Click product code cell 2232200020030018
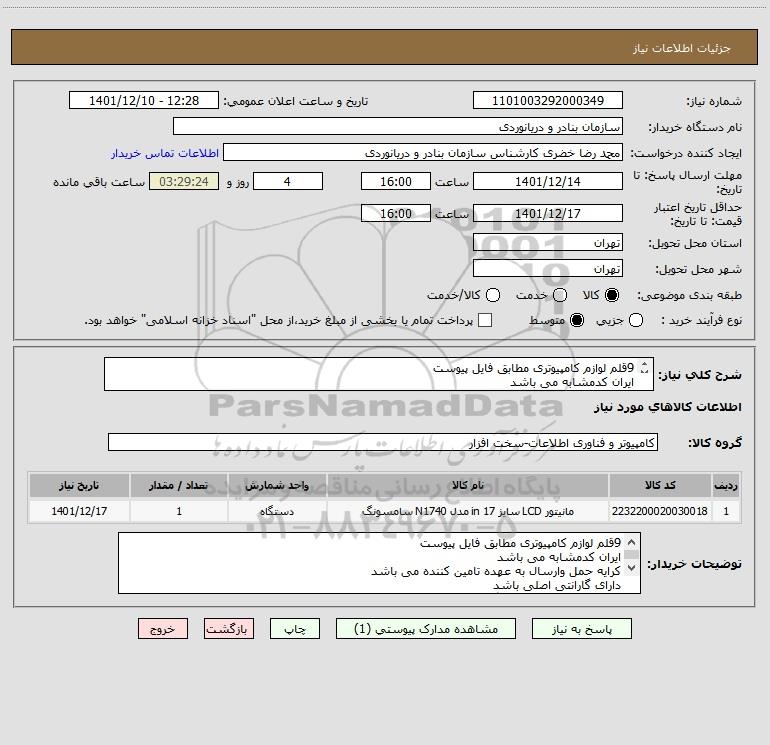The width and height of the screenshot is (770, 745). [x=660, y=511]
